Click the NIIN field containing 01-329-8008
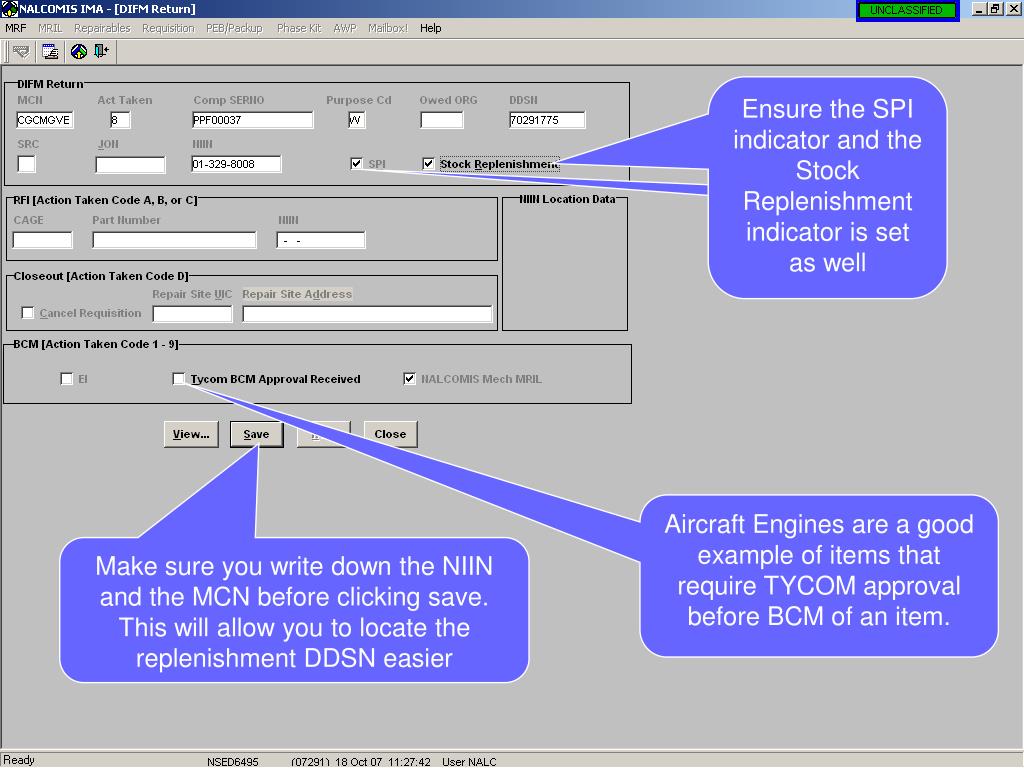The image size is (1024, 768). click(236, 164)
